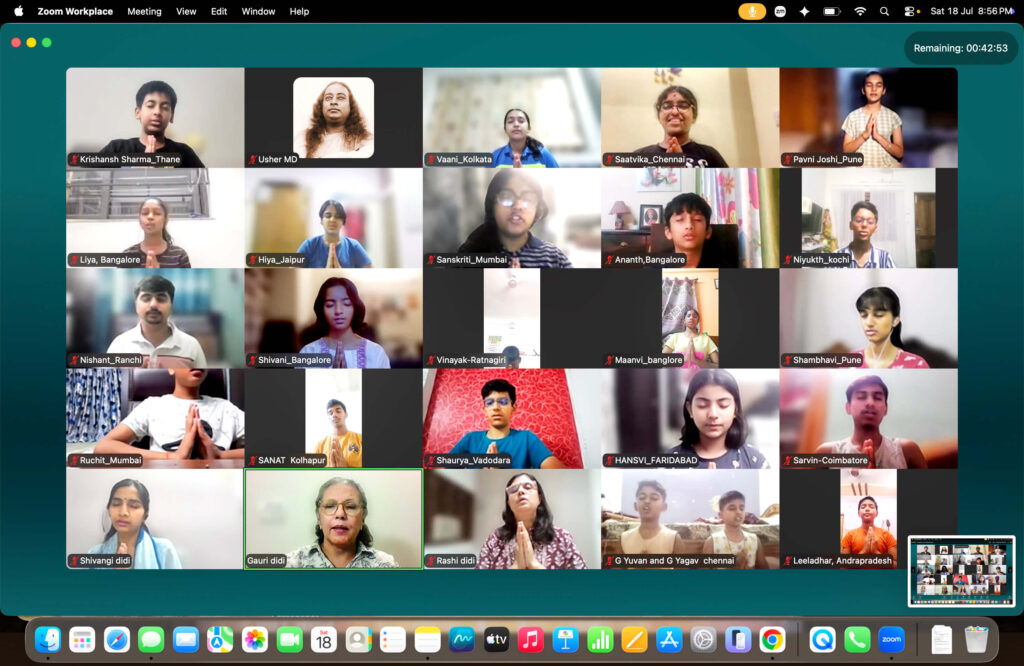This screenshot has width=1024, height=666.
Task: Click the date and time in menu bar
Action: click(x=971, y=11)
